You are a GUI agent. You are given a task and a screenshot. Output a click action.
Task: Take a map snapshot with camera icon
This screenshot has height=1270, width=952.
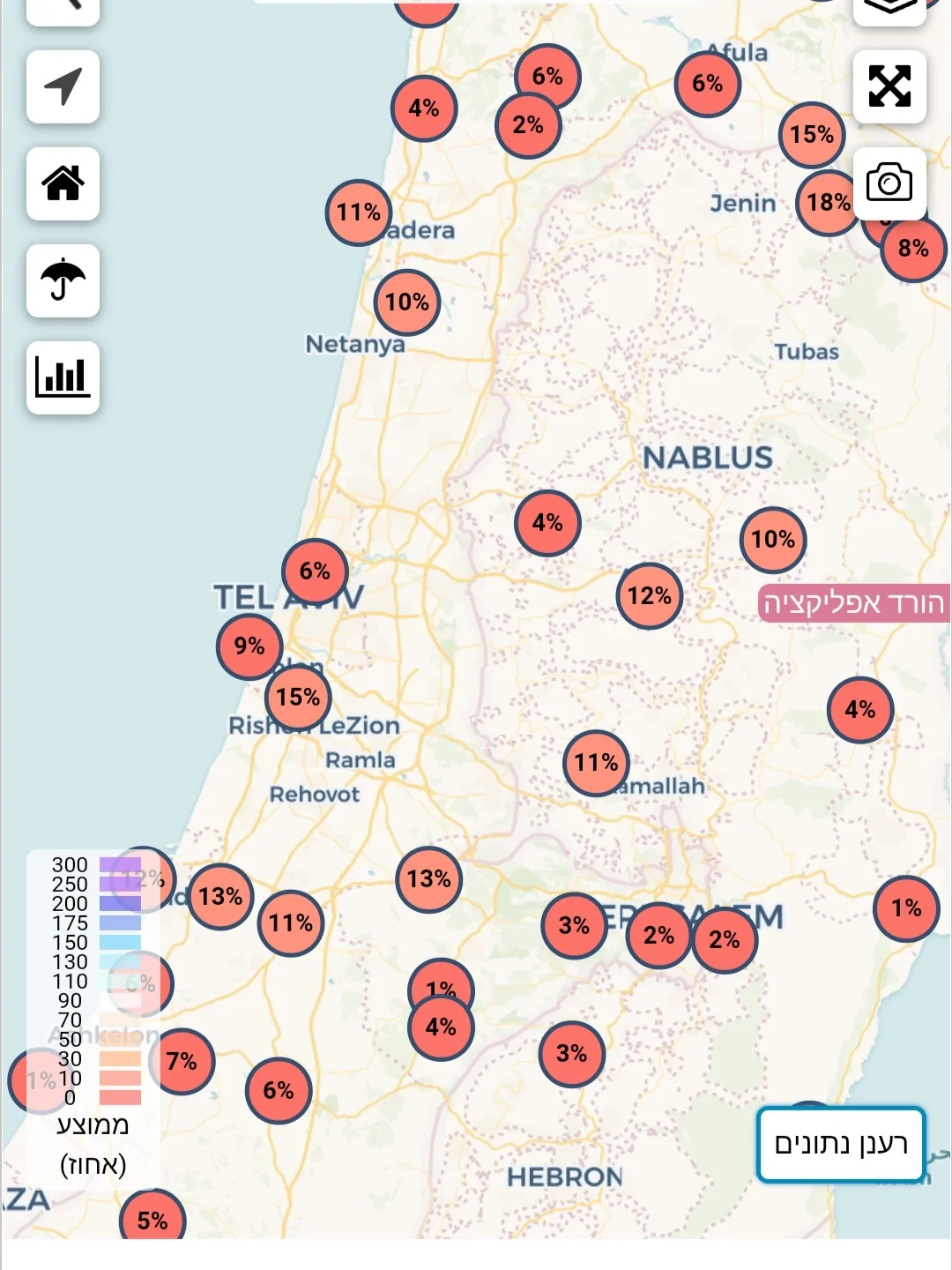tap(889, 183)
